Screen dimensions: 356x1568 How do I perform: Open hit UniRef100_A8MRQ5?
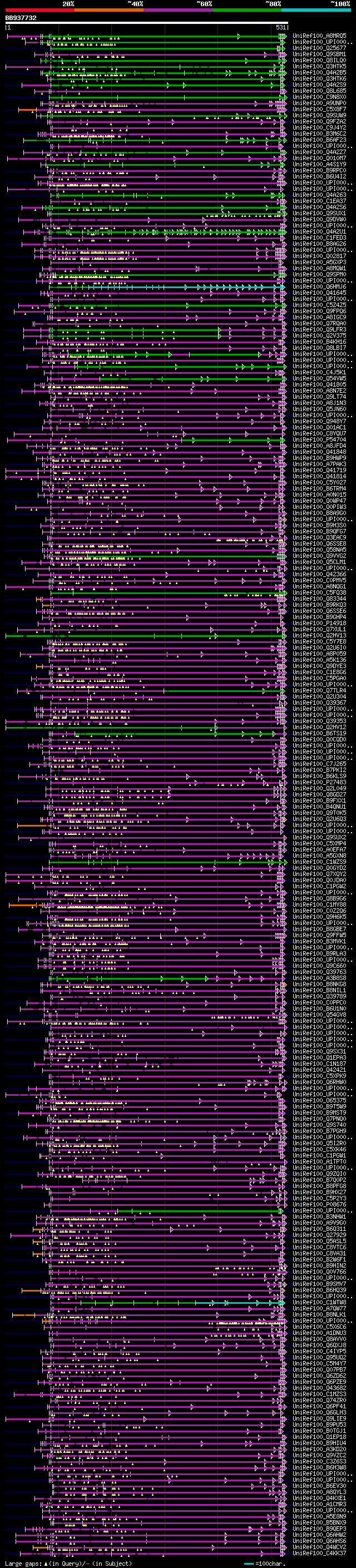[x=319, y=36]
